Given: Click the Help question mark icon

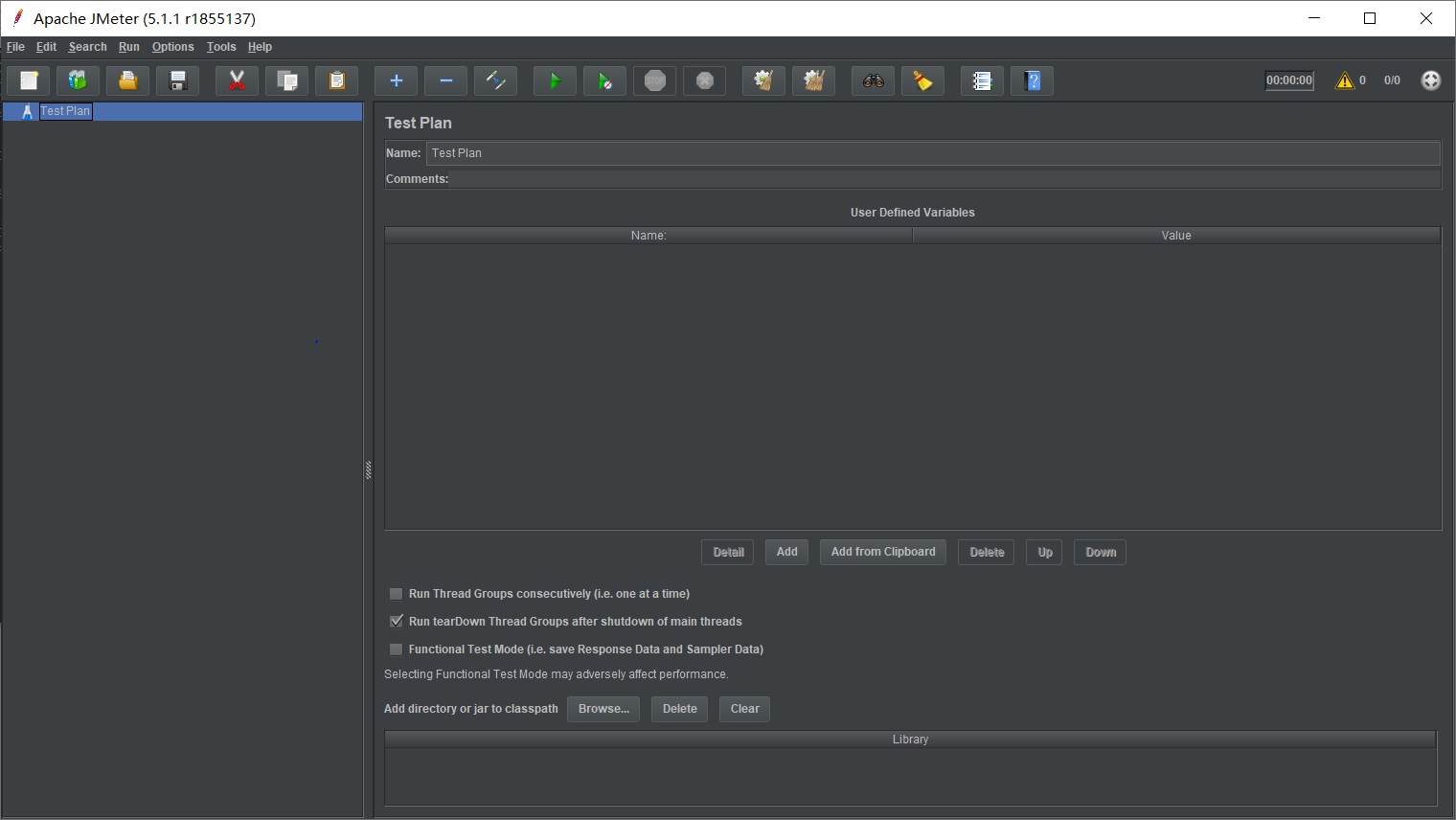Looking at the screenshot, I should coord(1032,80).
